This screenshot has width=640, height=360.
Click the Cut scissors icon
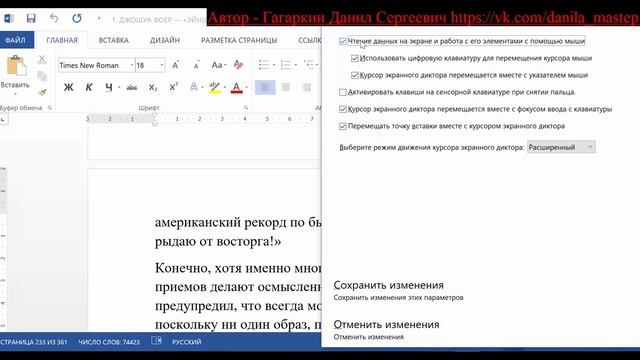point(42,60)
